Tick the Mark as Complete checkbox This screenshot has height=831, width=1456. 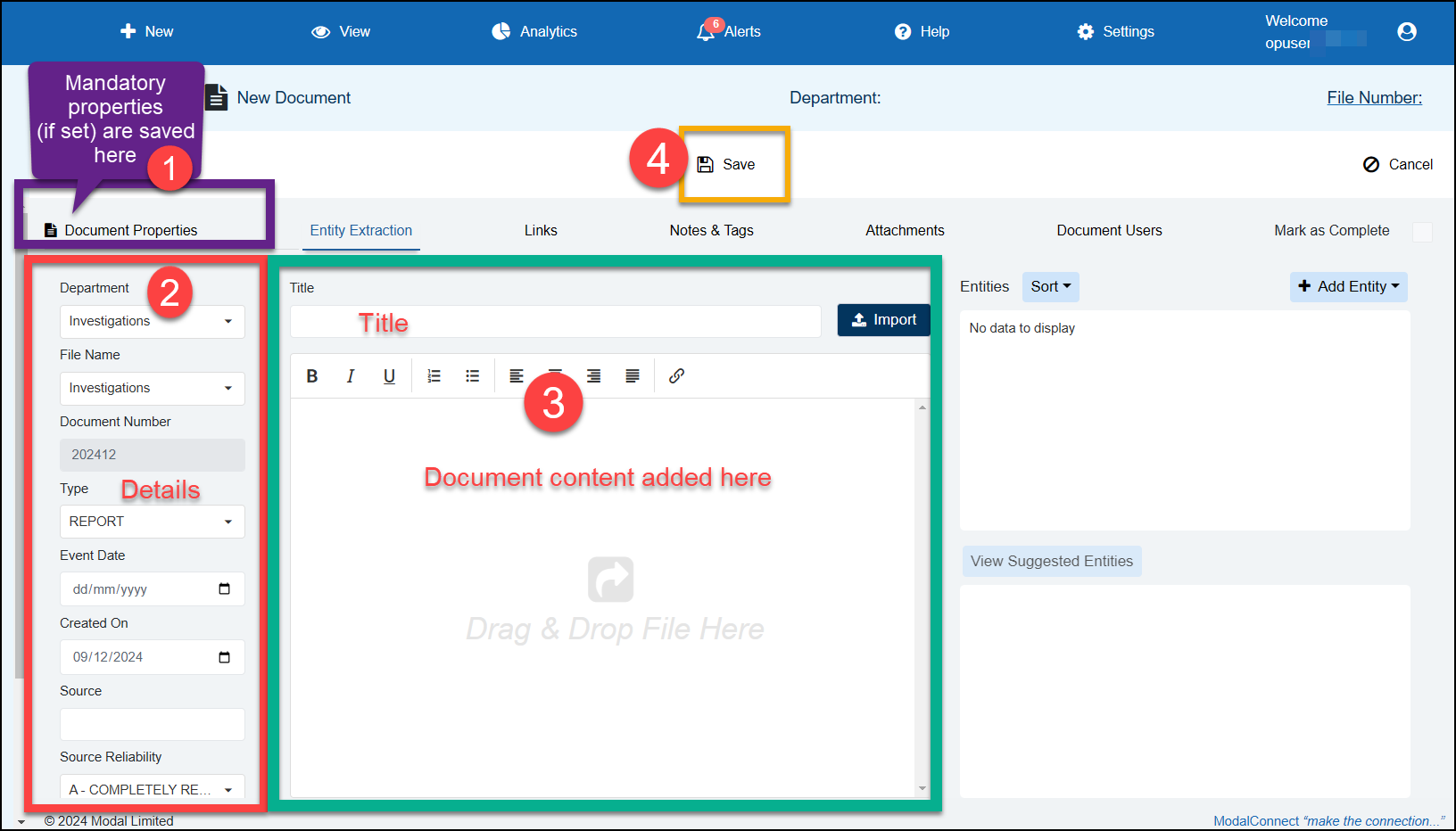click(1423, 232)
